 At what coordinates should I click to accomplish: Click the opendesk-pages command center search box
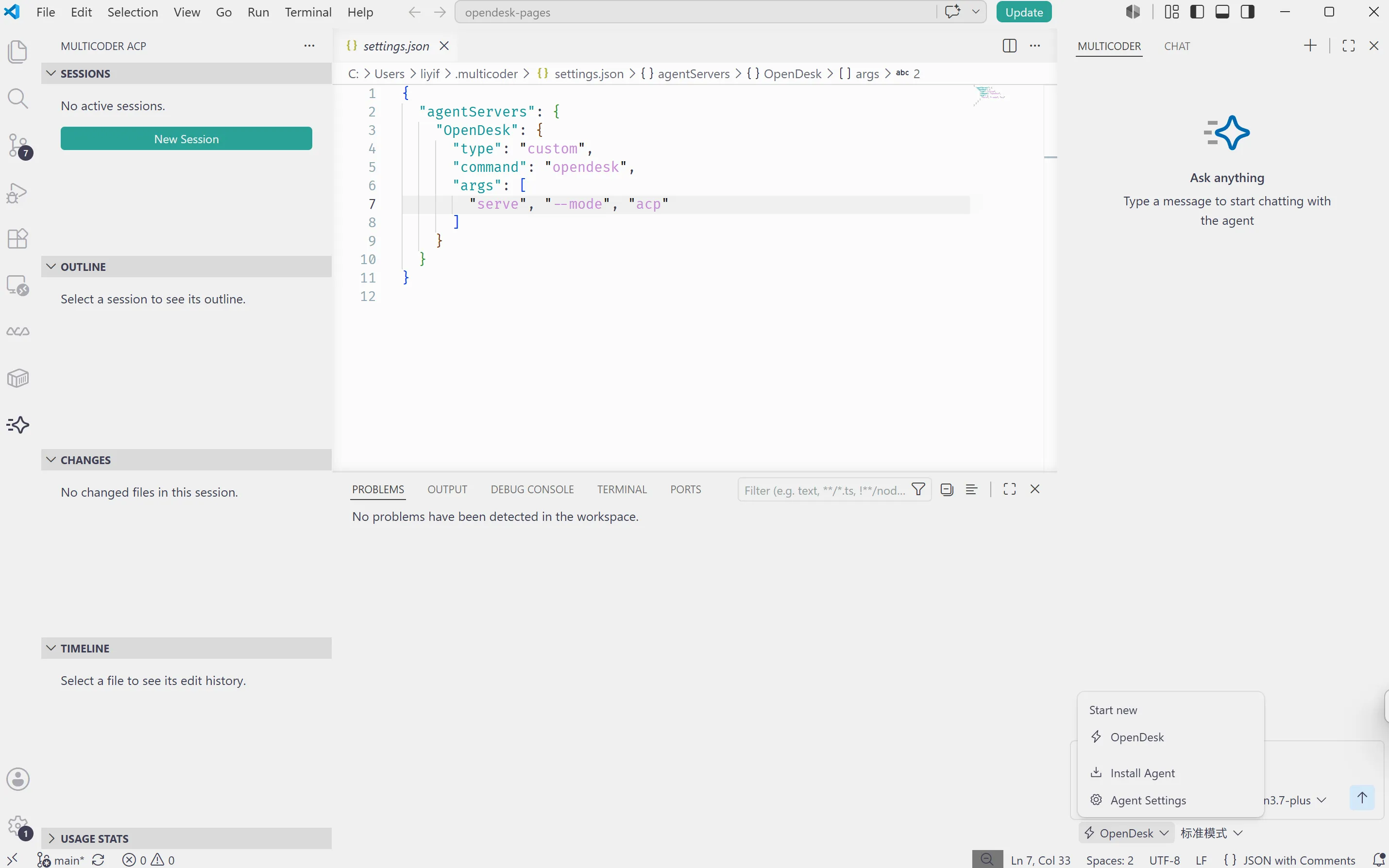coord(695,12)
